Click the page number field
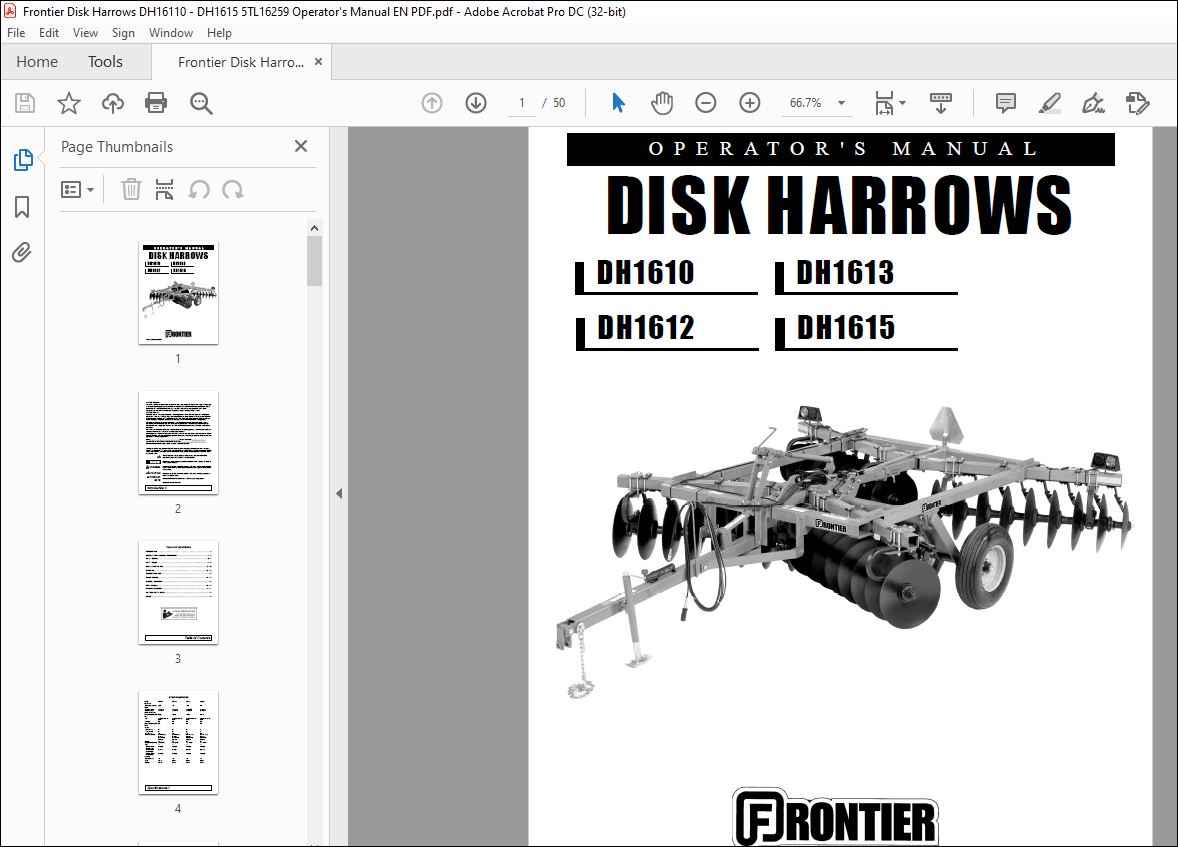 coord(521,103)
